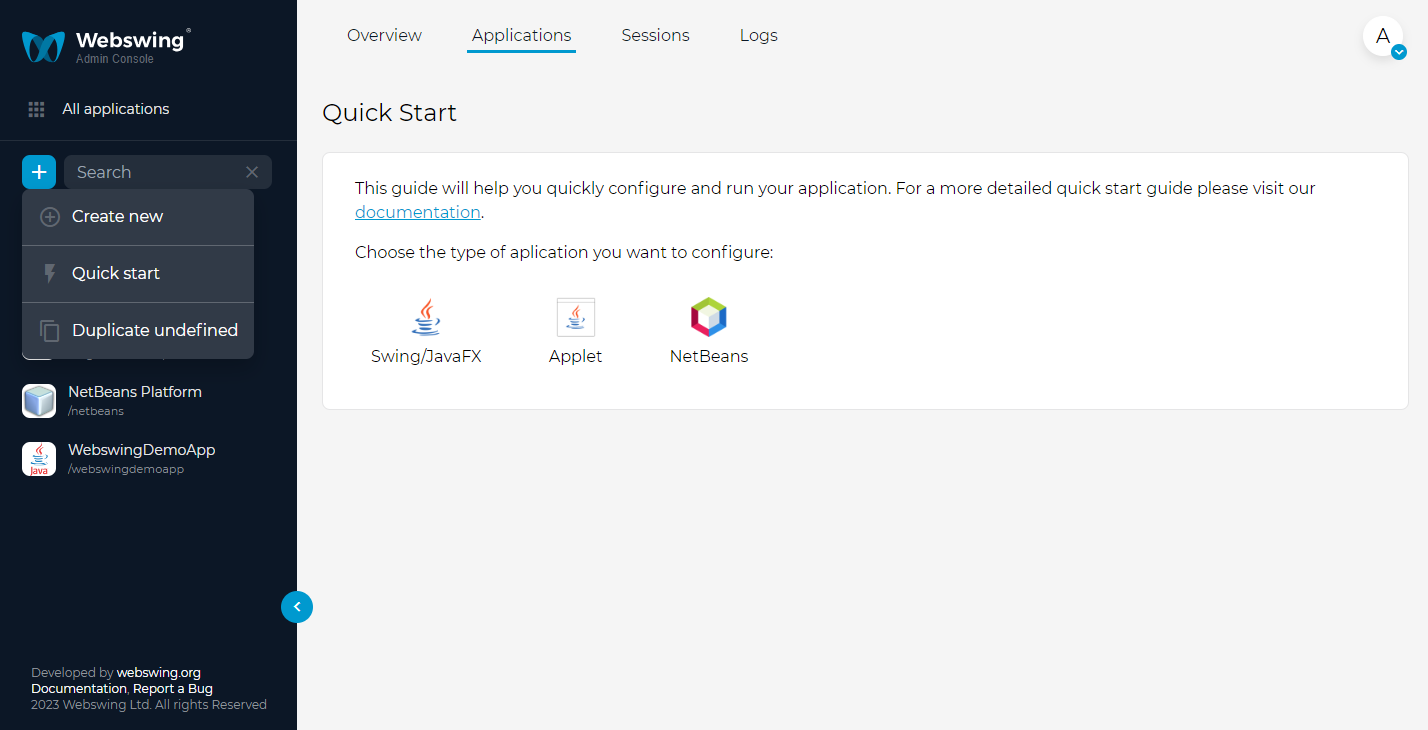
Task: Click the Quick Start page heading
Action: tap(389, 113)
